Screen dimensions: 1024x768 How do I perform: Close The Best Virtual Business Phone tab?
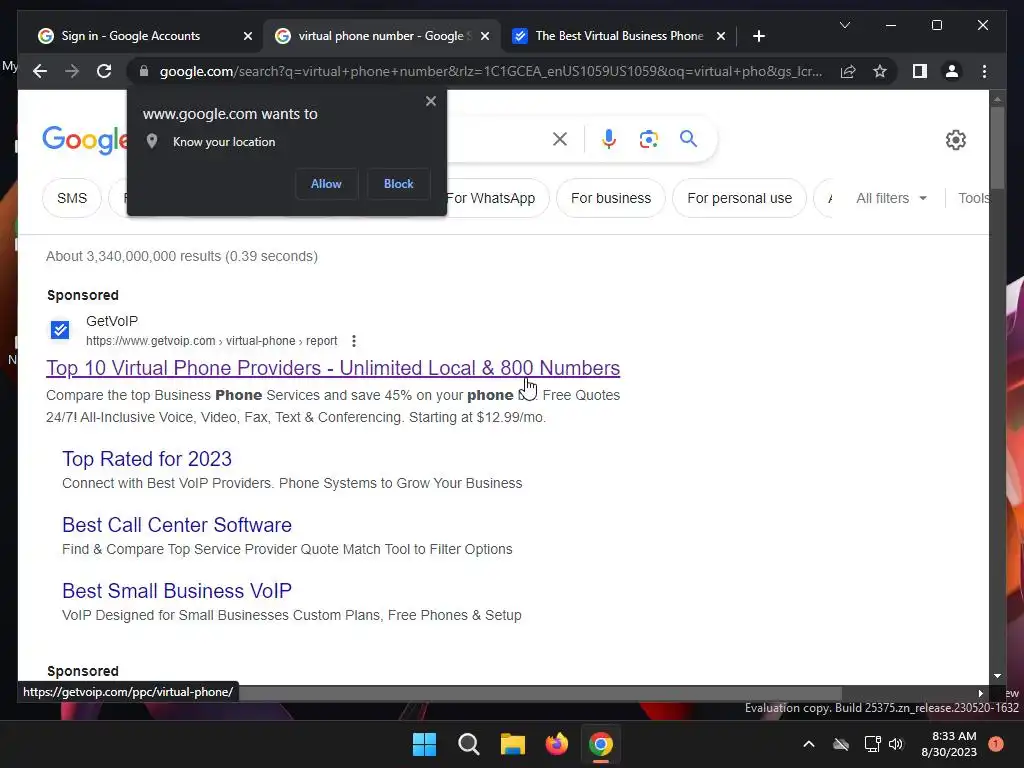(x=720, y=36)
